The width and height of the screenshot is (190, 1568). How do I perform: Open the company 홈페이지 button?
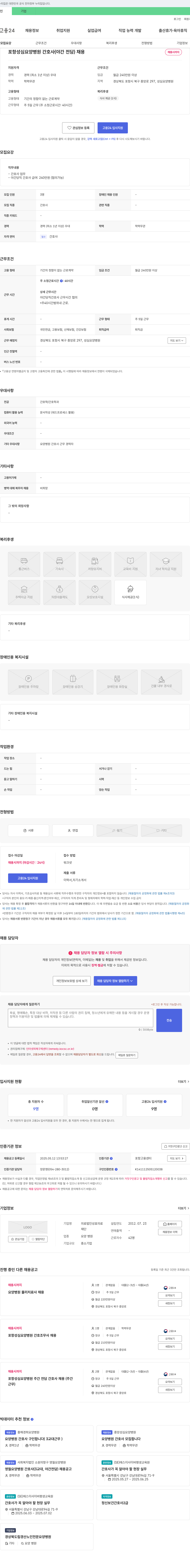tap(170, 1224)
